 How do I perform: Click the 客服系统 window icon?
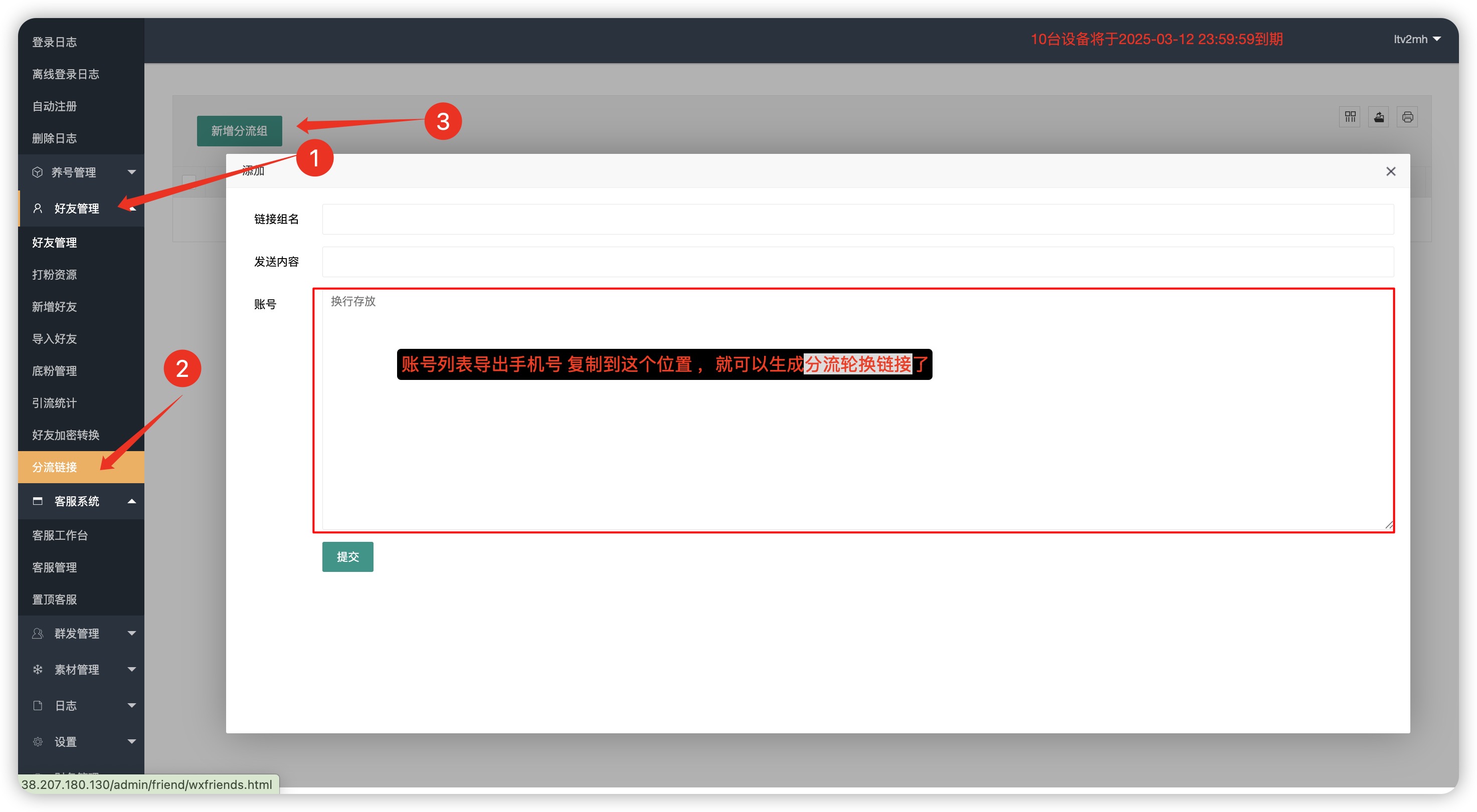coord(38,501)
